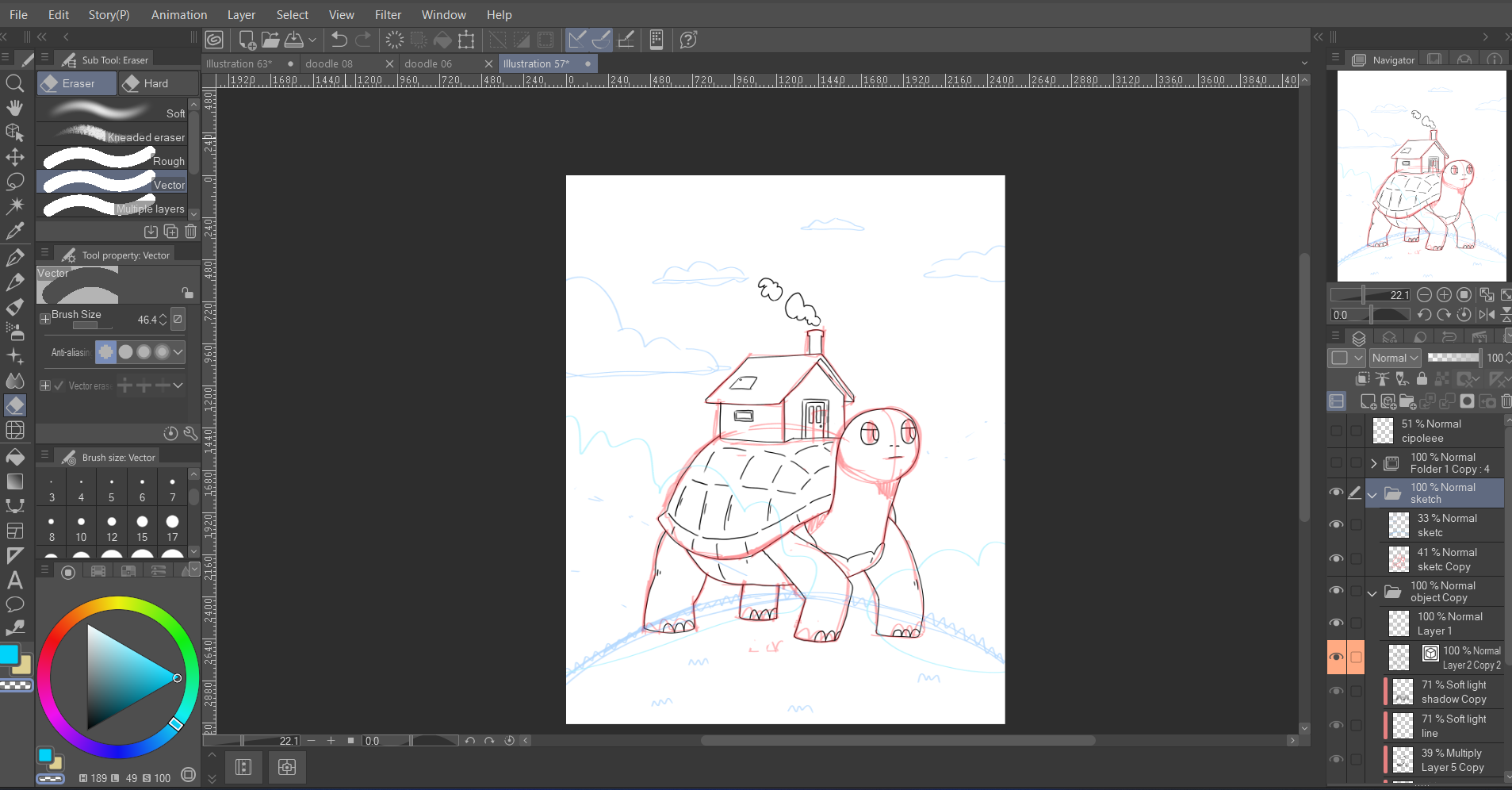Select the Zoom magnifier tool
Image resolution: width=1512 pixels, height=790 pixels.
(x=14, y=82)
